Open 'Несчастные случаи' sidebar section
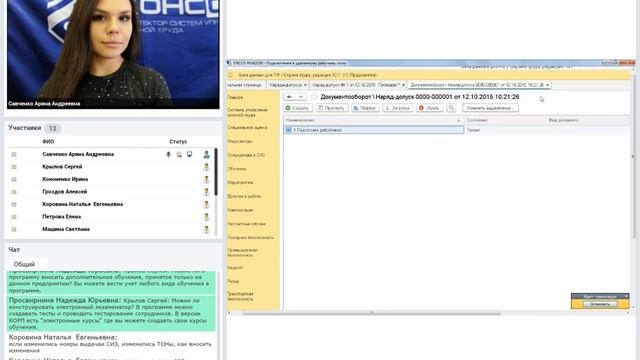640x360 pixels. [x=247, y=224]
